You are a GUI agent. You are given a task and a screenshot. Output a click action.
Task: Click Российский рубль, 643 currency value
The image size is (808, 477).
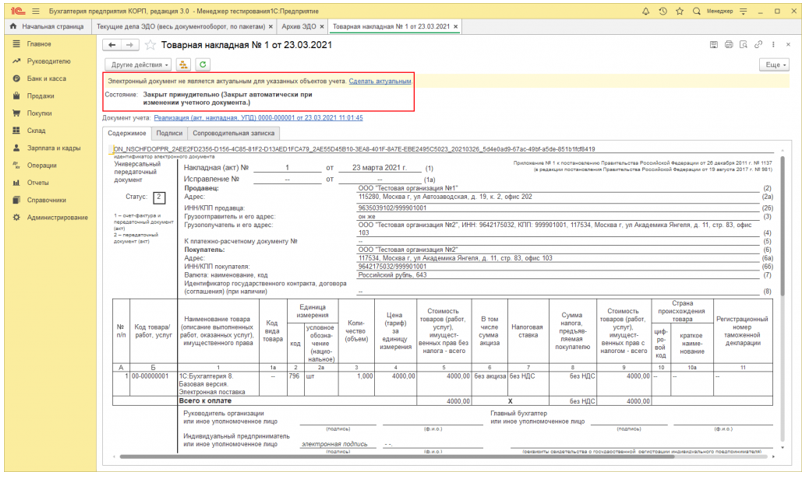click(392, 275)
